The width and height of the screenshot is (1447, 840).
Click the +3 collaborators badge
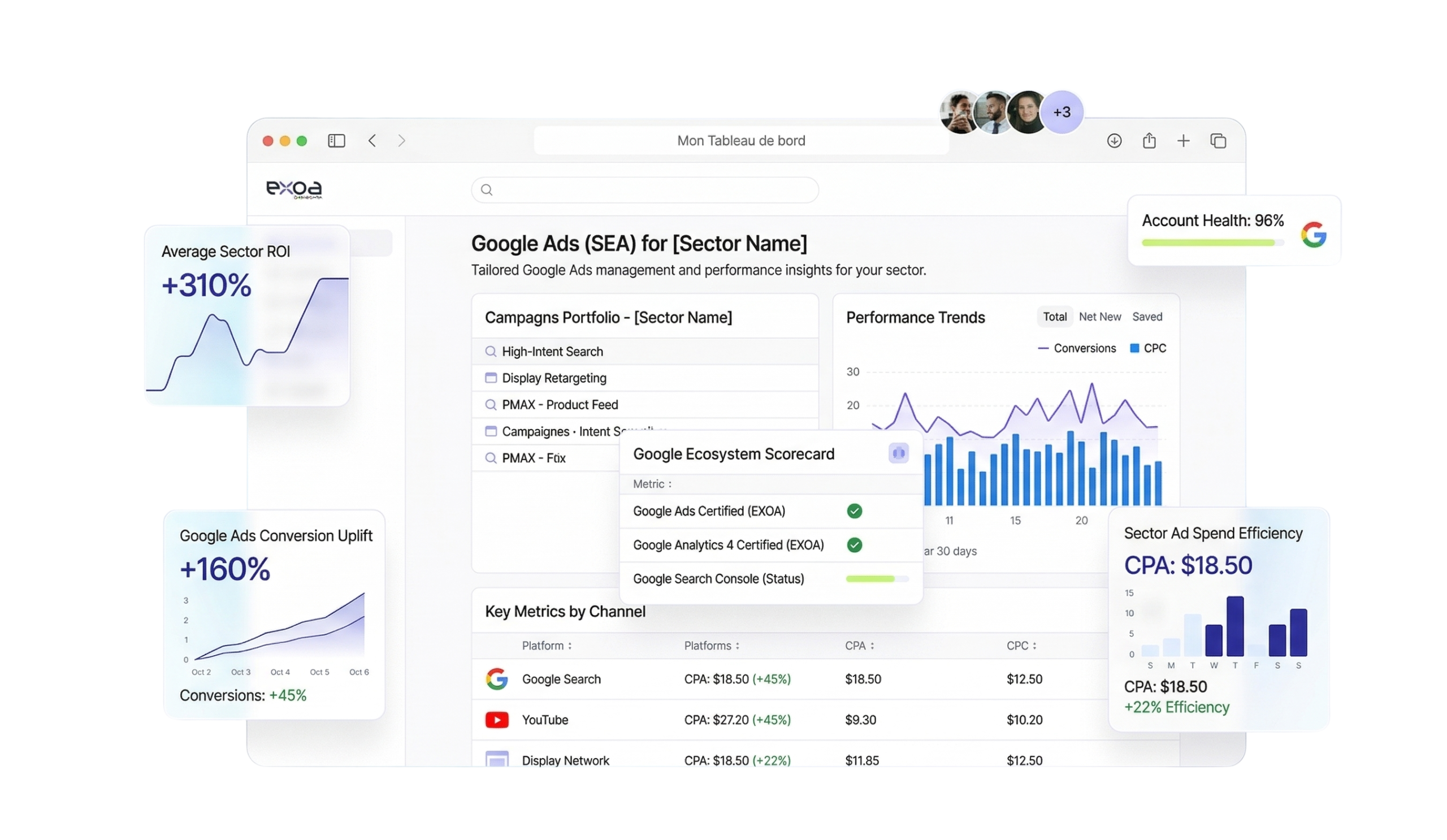pyautogui.click(x=1062, y=112)
